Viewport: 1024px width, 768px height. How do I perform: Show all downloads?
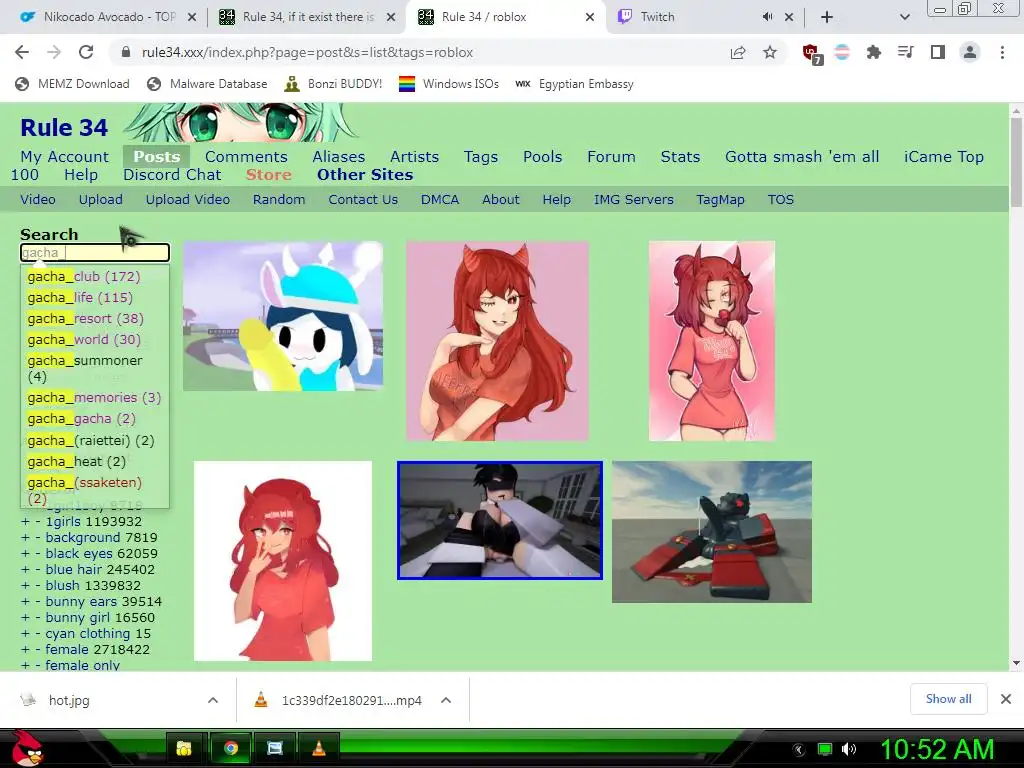pyautogui.click(x=948, y=699)
